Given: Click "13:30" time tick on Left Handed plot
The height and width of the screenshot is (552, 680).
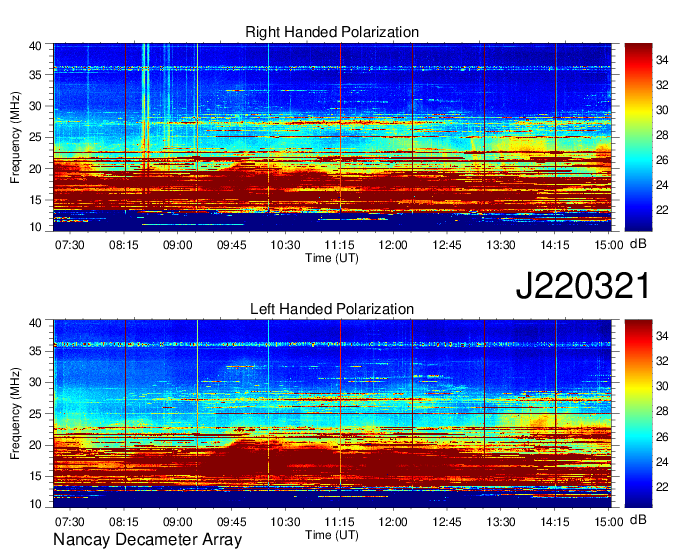Looking at the screenshot, I should (x=501, y=521).
